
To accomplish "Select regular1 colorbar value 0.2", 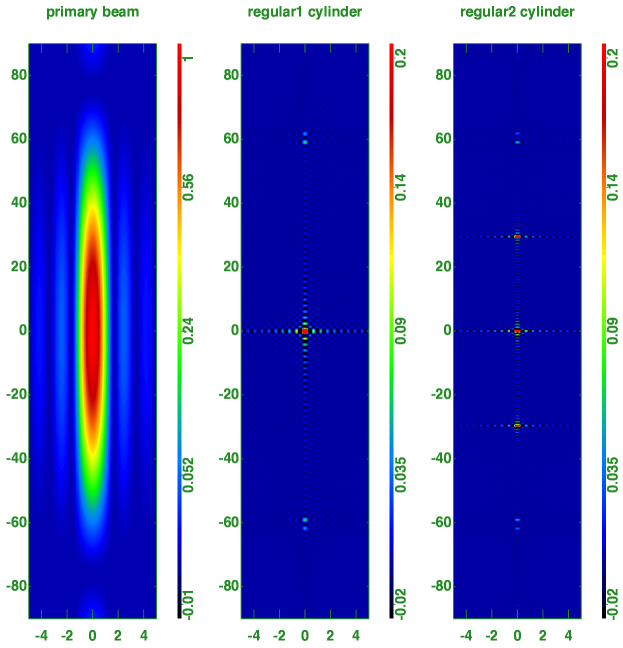I will pyautogui.click(x=401, y=58).
